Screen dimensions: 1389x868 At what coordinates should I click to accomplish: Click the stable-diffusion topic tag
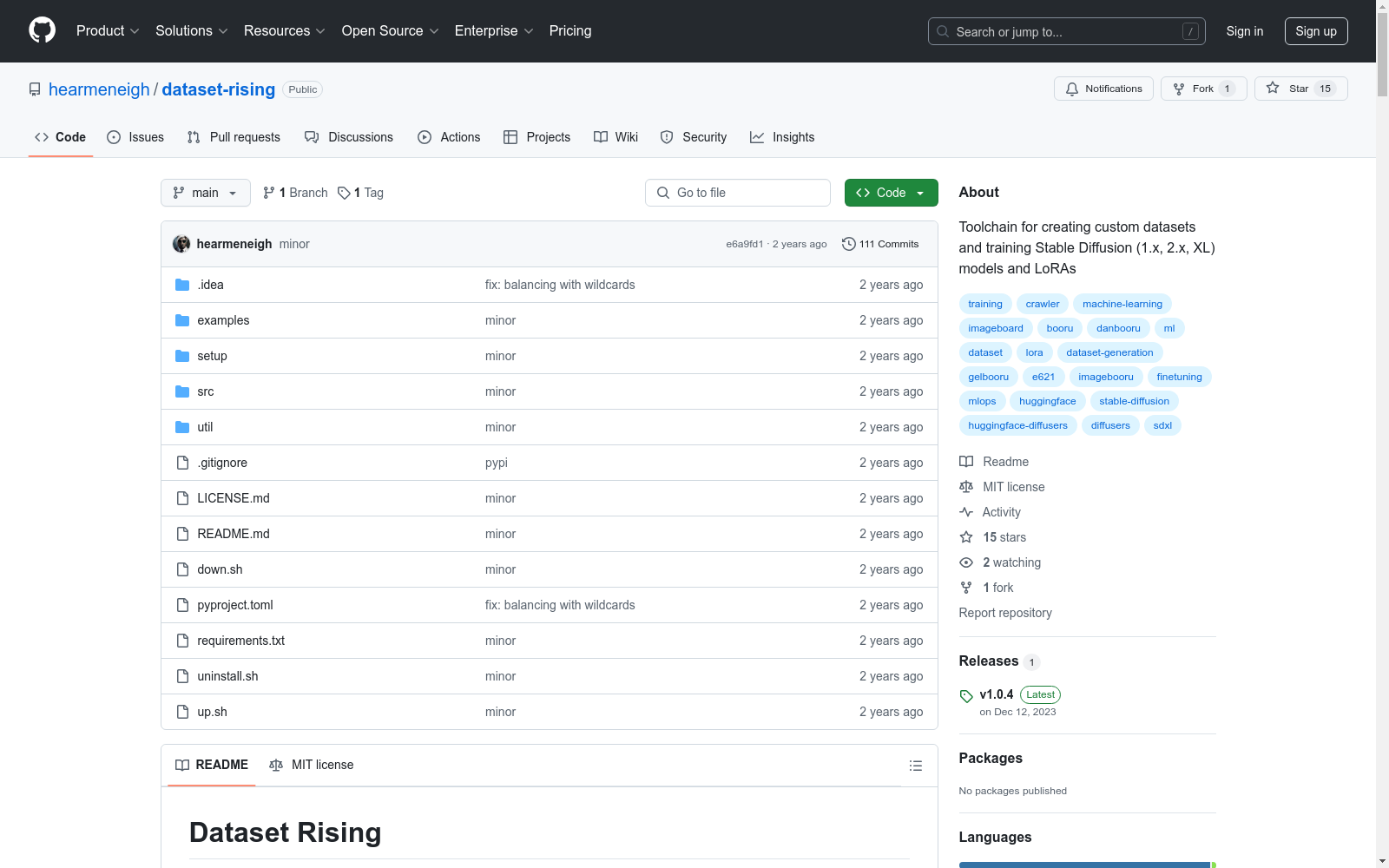tap(1134, 401)
